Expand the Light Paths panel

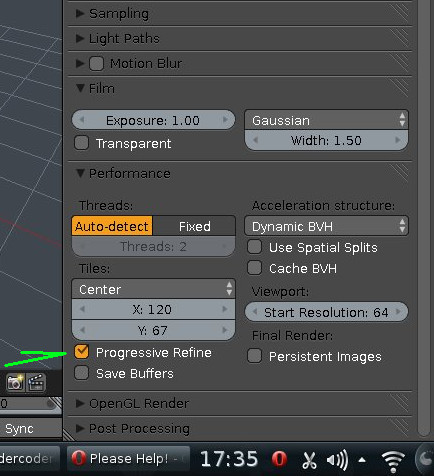click(x=80, y=38)
